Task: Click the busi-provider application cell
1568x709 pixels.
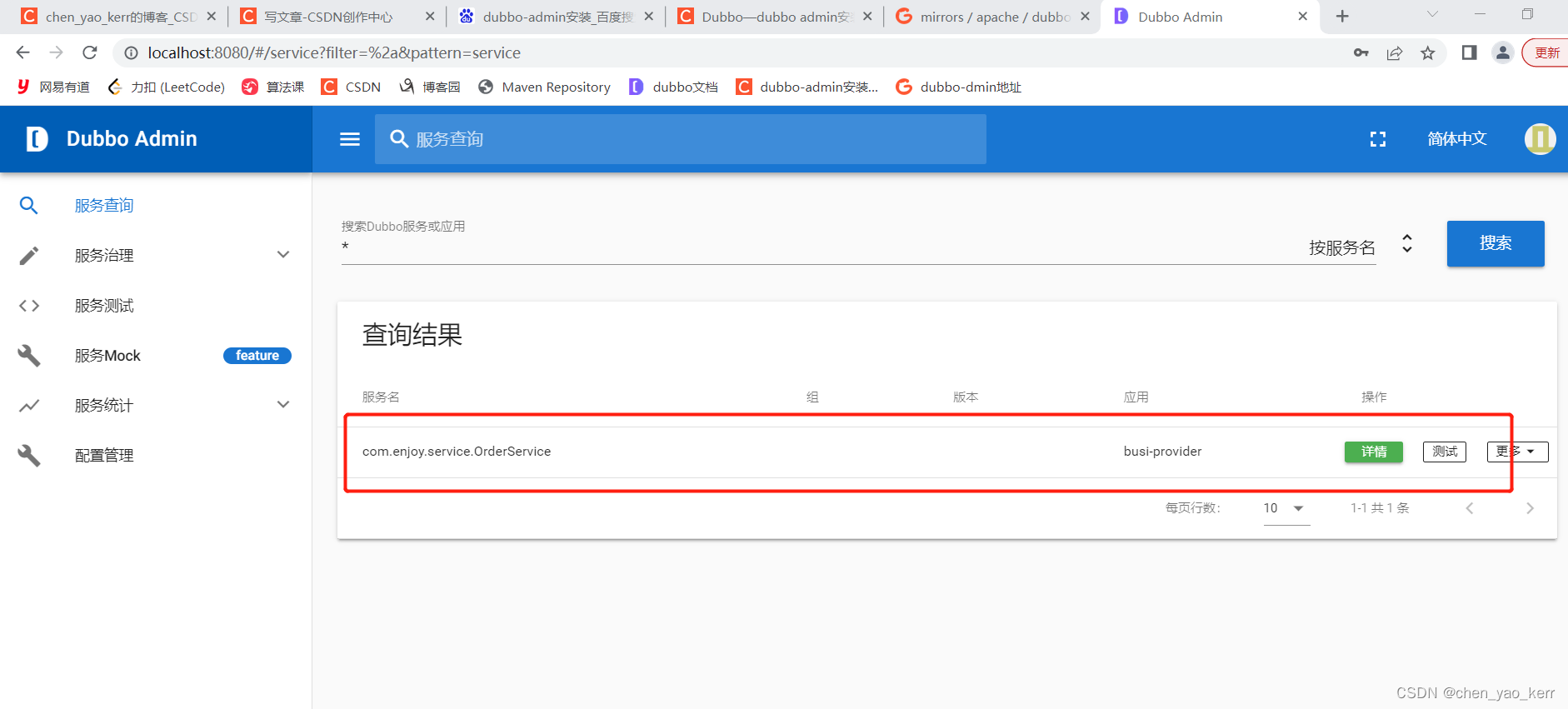Action: point(1162,452)
